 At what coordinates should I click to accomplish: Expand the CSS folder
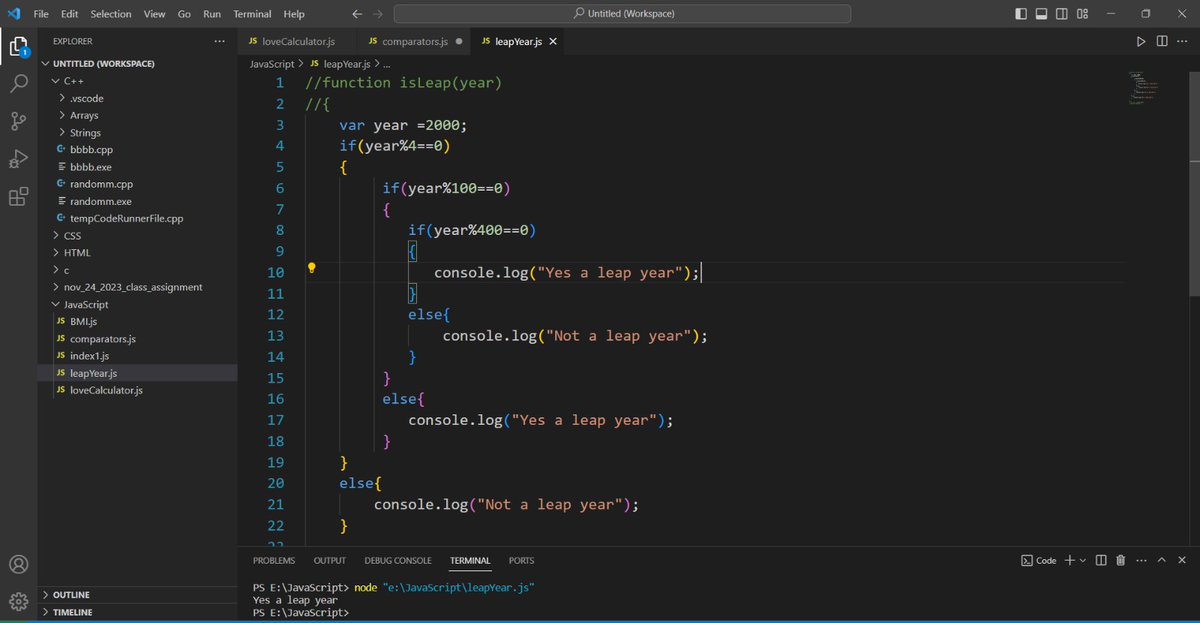138,235
